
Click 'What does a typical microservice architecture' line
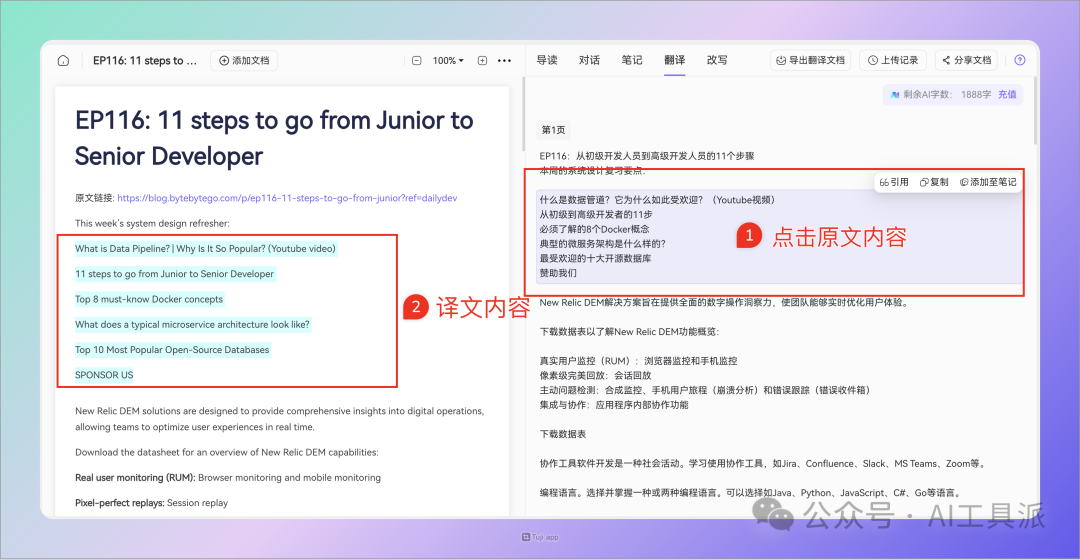[x=193, y=324]
